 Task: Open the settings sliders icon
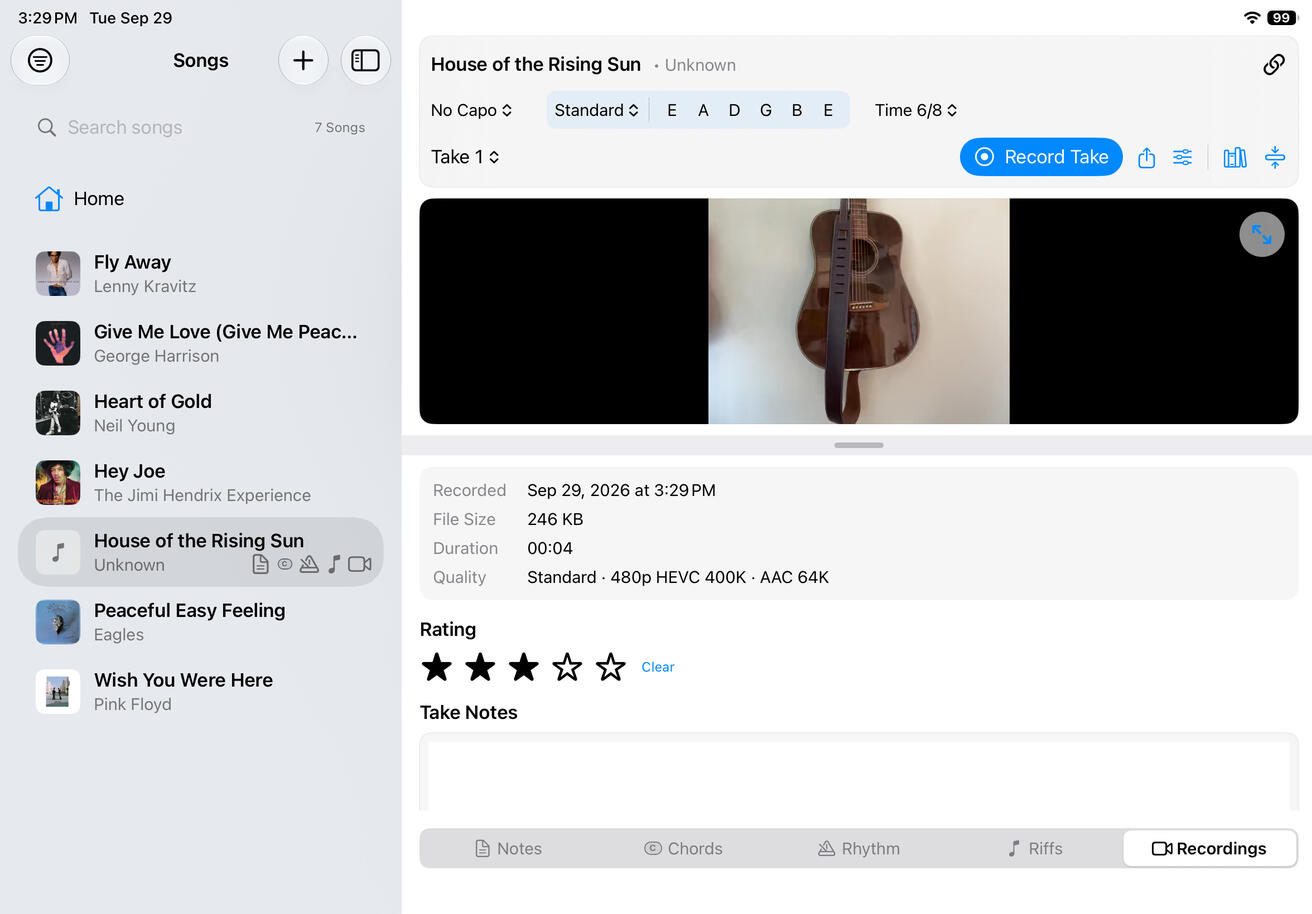(1183, 157)
